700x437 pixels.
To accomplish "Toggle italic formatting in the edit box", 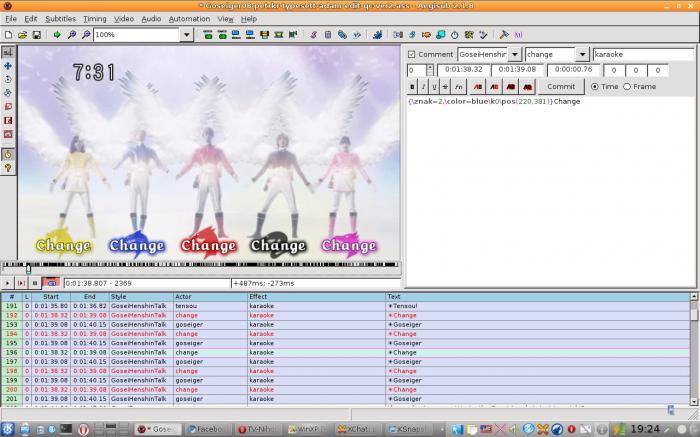I will tap(423, 87).
